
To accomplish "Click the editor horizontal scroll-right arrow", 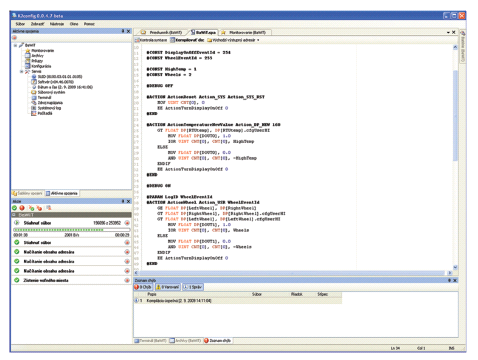I will (x=449, y=273).
